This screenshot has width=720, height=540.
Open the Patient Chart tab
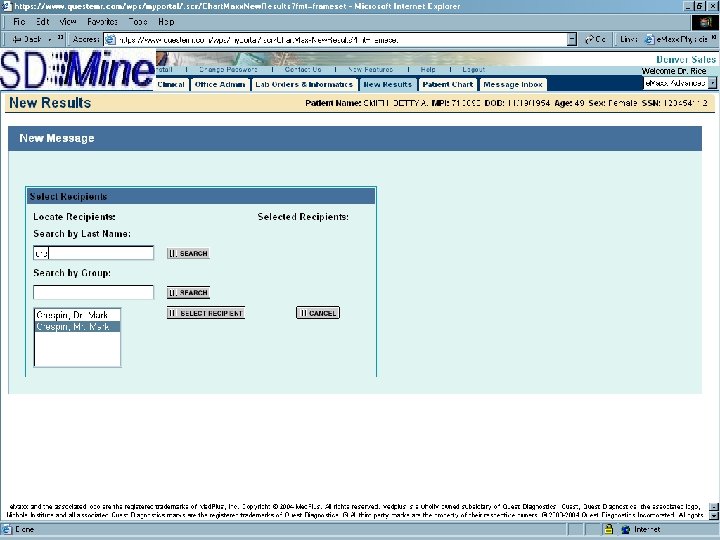448,84
